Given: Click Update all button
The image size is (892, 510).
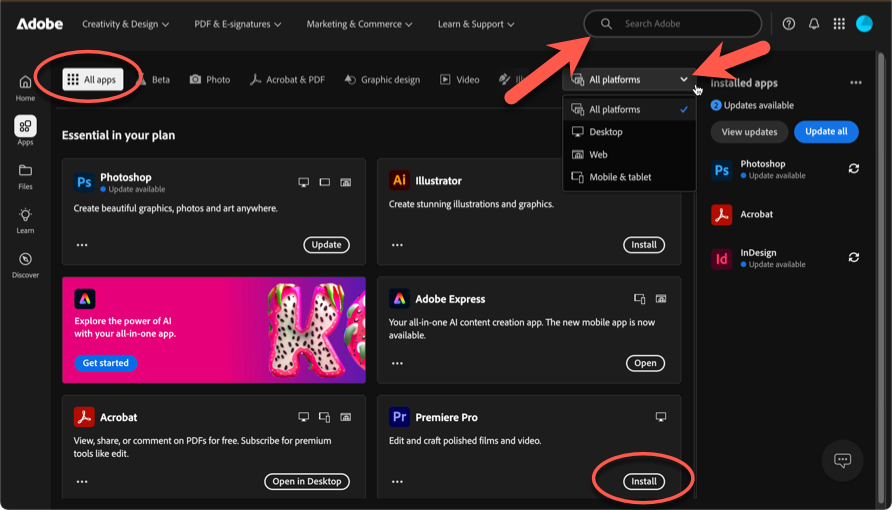Looking at the screenshot, I should (x=826, y=132).
